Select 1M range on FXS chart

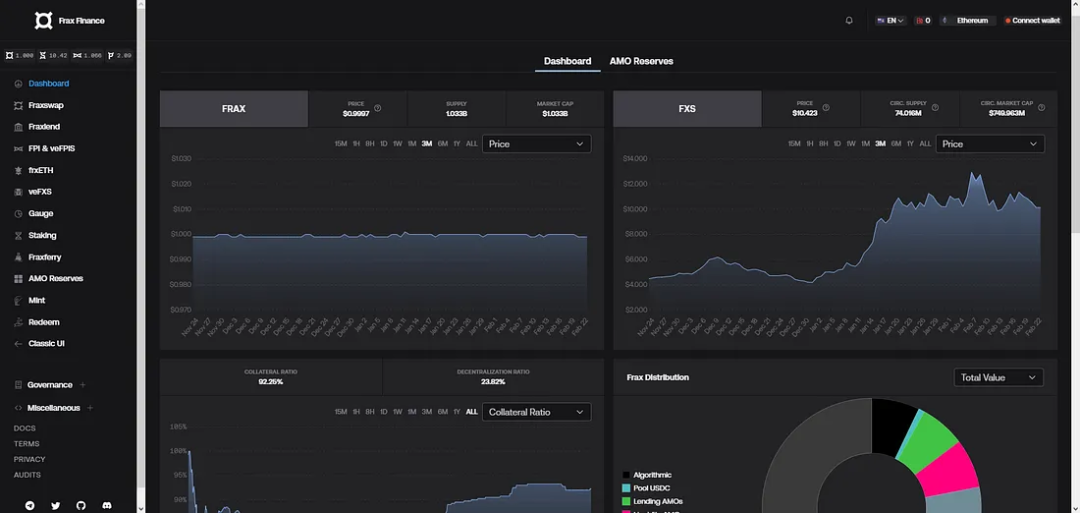pyautogui.click(x=865, y=144)
